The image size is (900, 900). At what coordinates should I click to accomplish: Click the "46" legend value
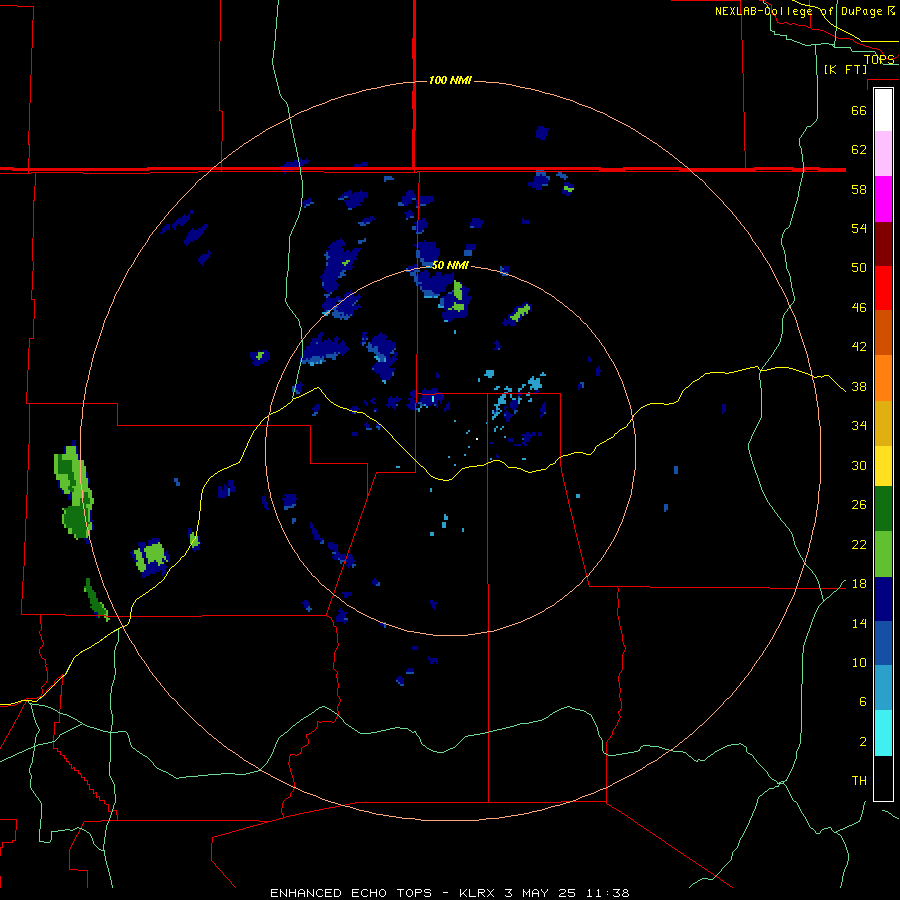[859, 308]
